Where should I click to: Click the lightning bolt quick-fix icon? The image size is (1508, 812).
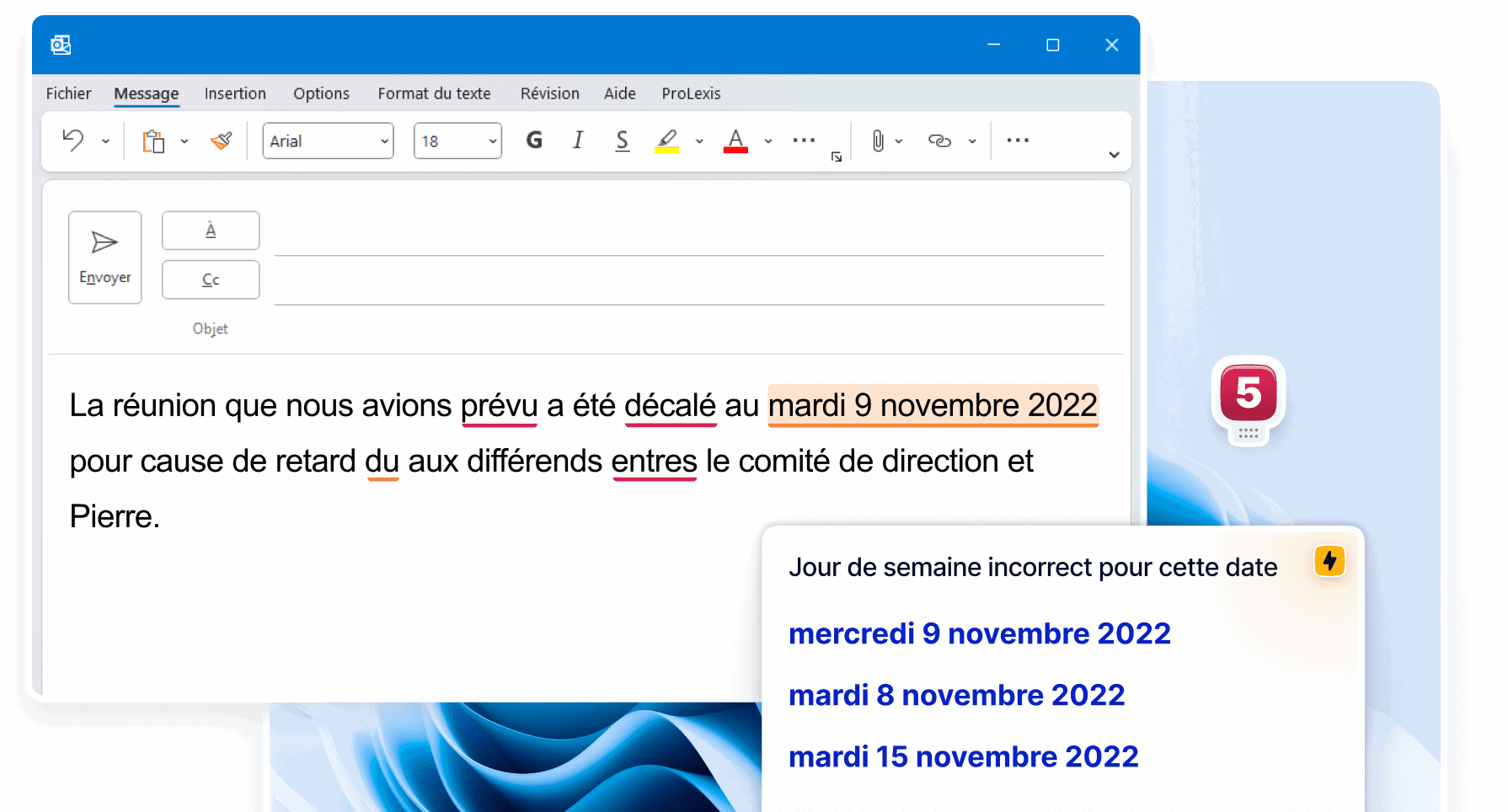[x=1329, y=561]
